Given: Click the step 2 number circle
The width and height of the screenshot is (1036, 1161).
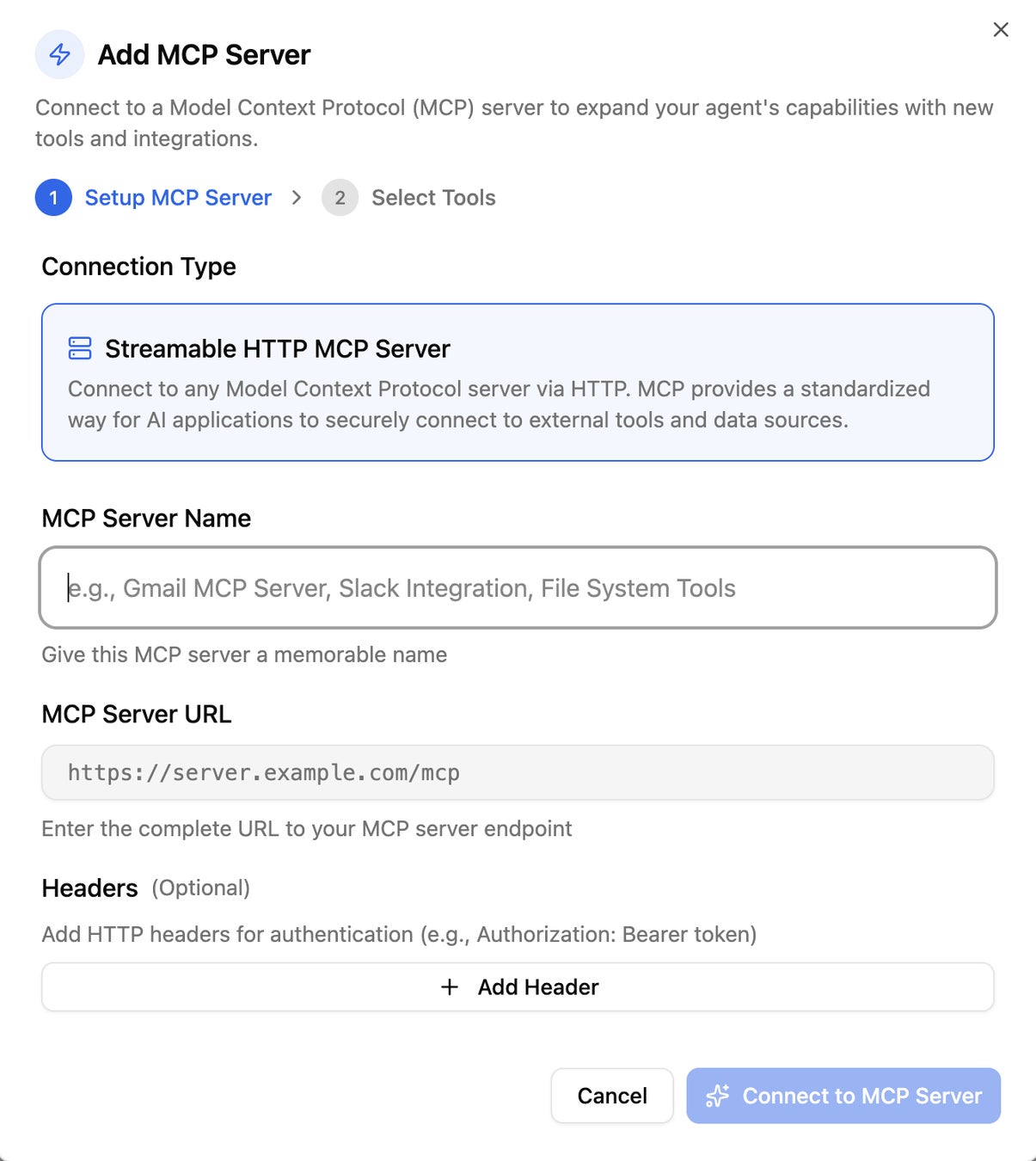Looking at the screenshot, I should (x=340, y=198).
